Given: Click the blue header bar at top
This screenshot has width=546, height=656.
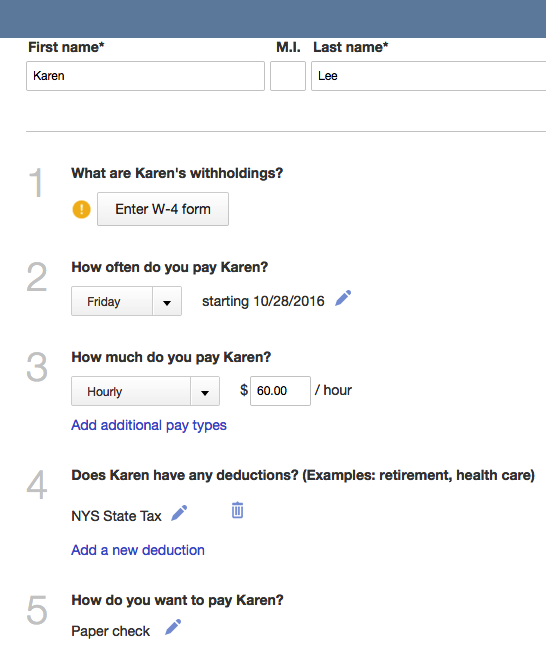Looking at the screenshot, I should point(273,19).
